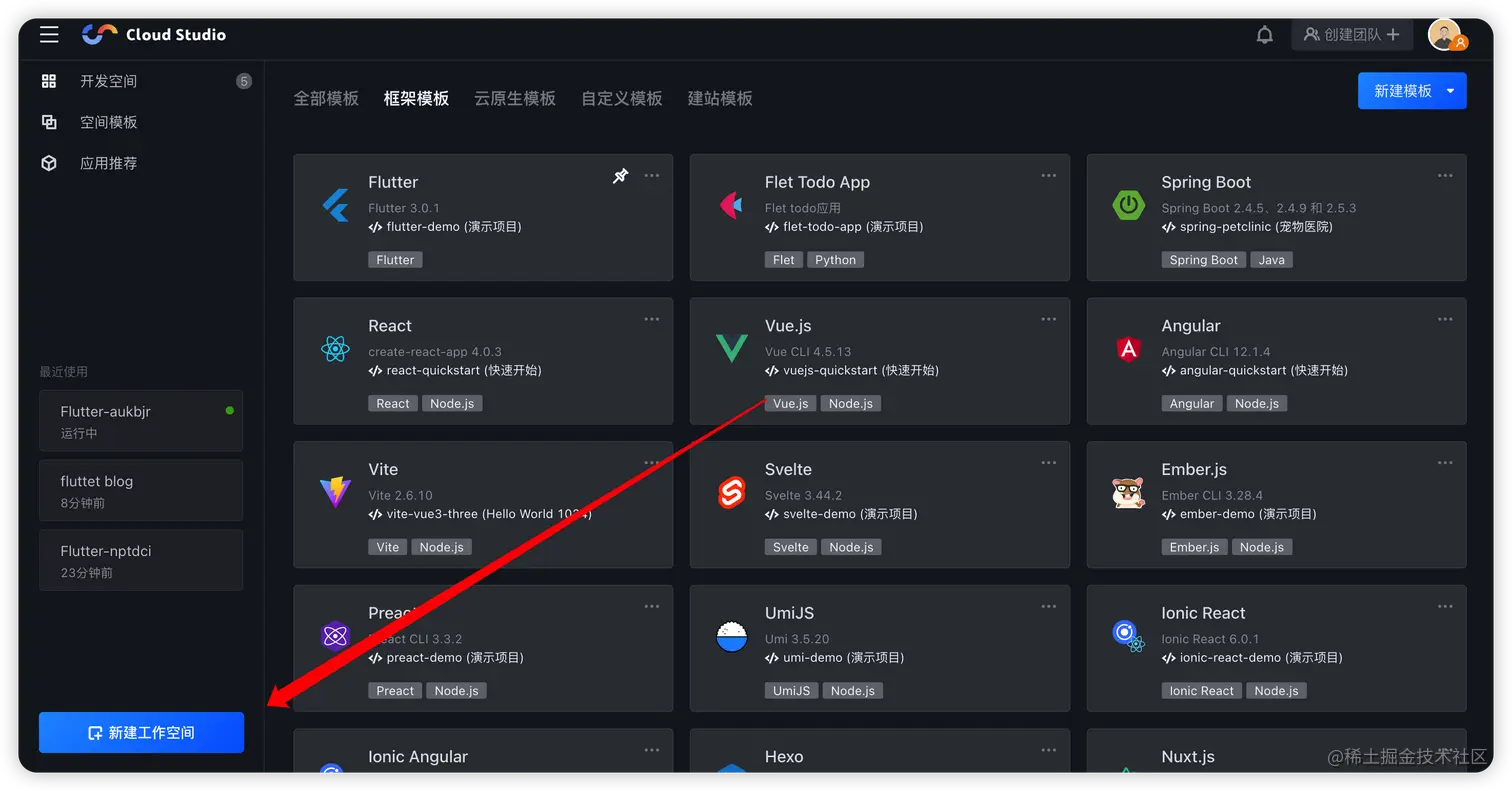1512x791 pixels.
Task: Click the Angular logo icon
Action: (1128, 349)
